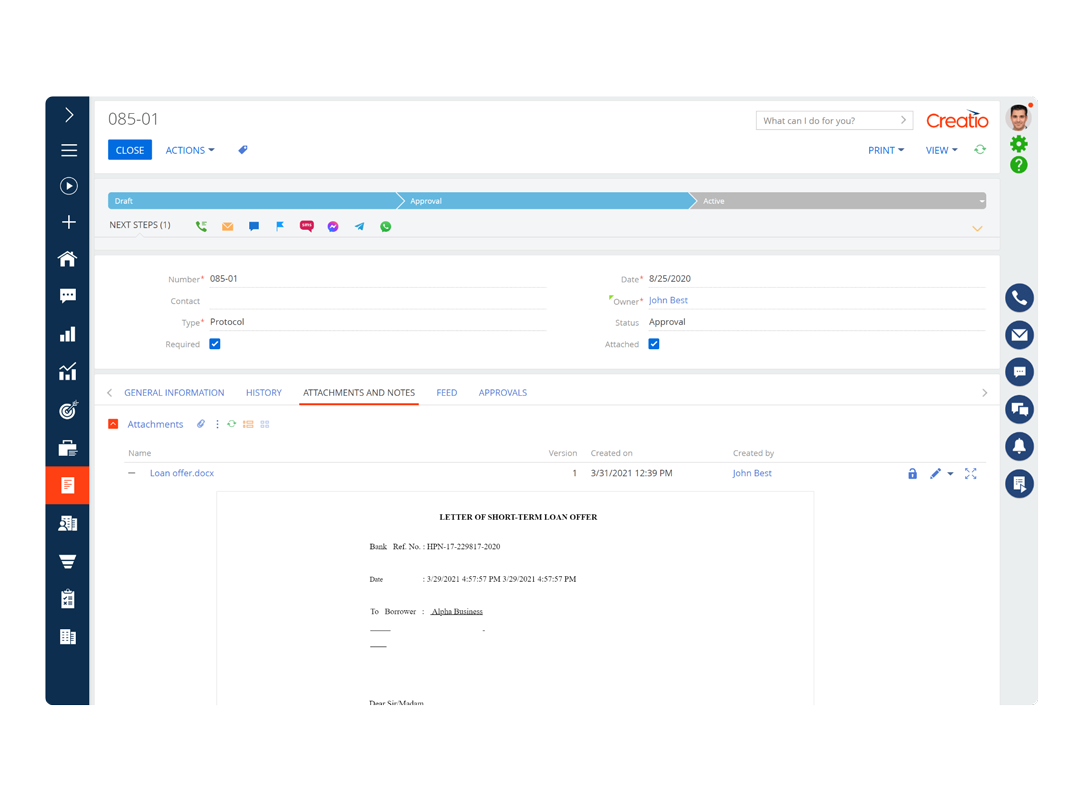Switch to the Approvals tab
1082x800 pixels.
tap(502, 392)
